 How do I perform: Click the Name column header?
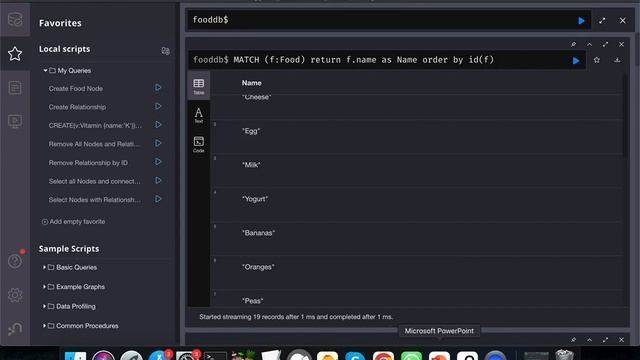click(x=251, y=83)
